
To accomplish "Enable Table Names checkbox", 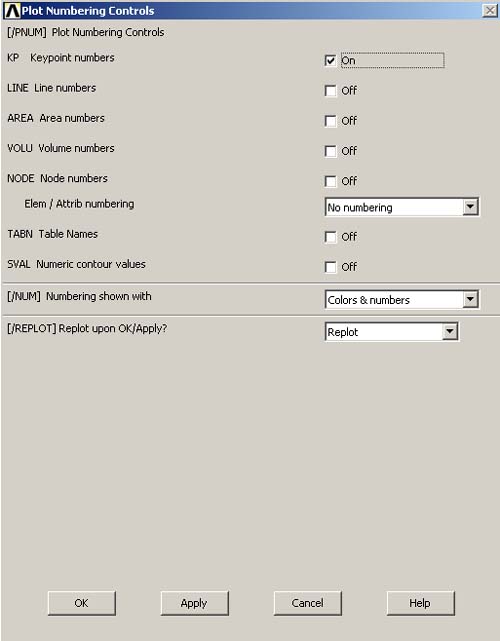I will [x=330, y=237].
